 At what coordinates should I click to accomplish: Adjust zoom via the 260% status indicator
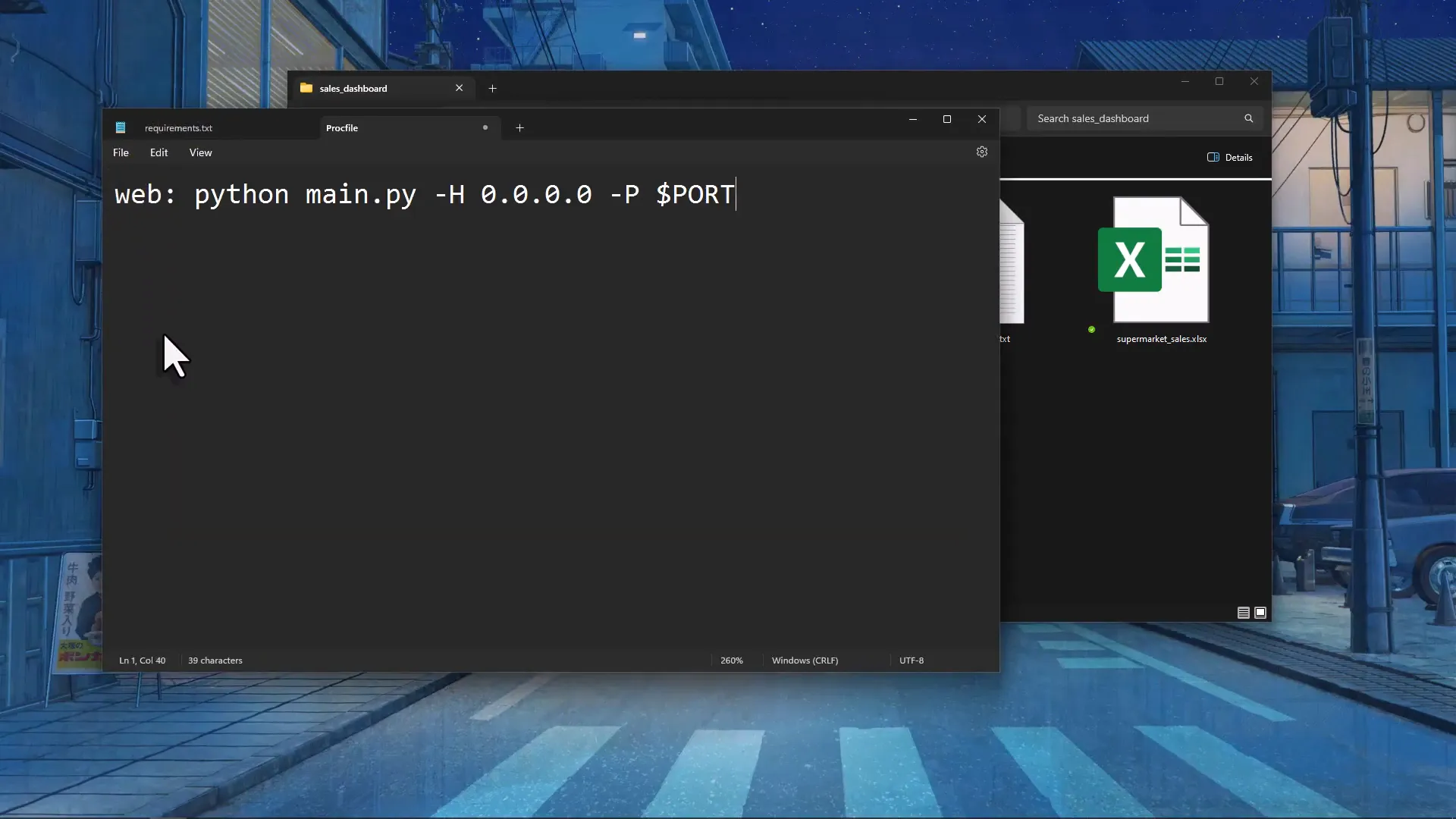[x=731, y=661]
